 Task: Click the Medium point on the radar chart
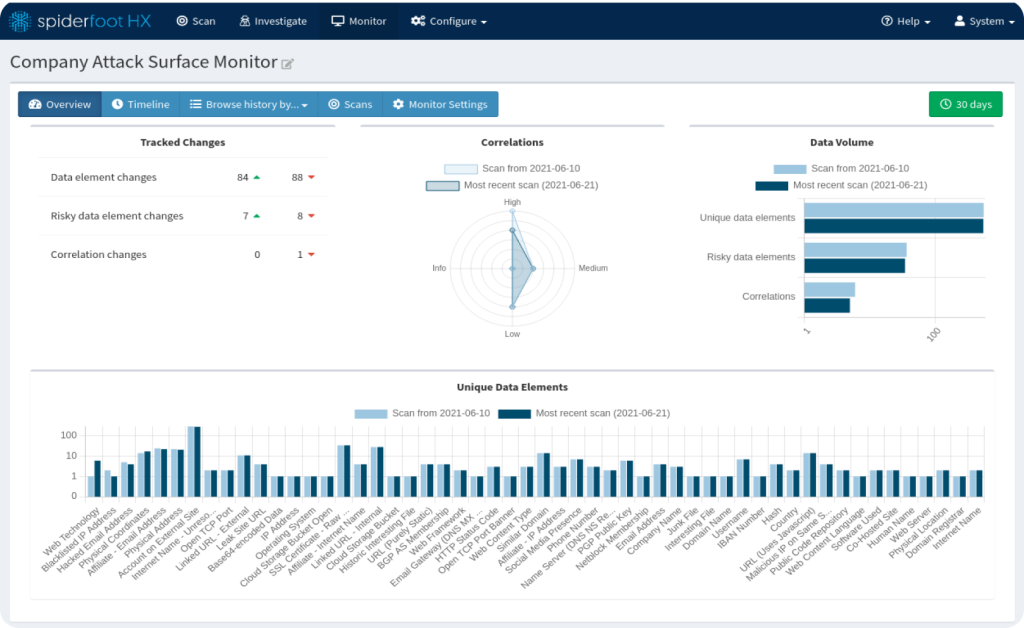(x=534, y=268)
